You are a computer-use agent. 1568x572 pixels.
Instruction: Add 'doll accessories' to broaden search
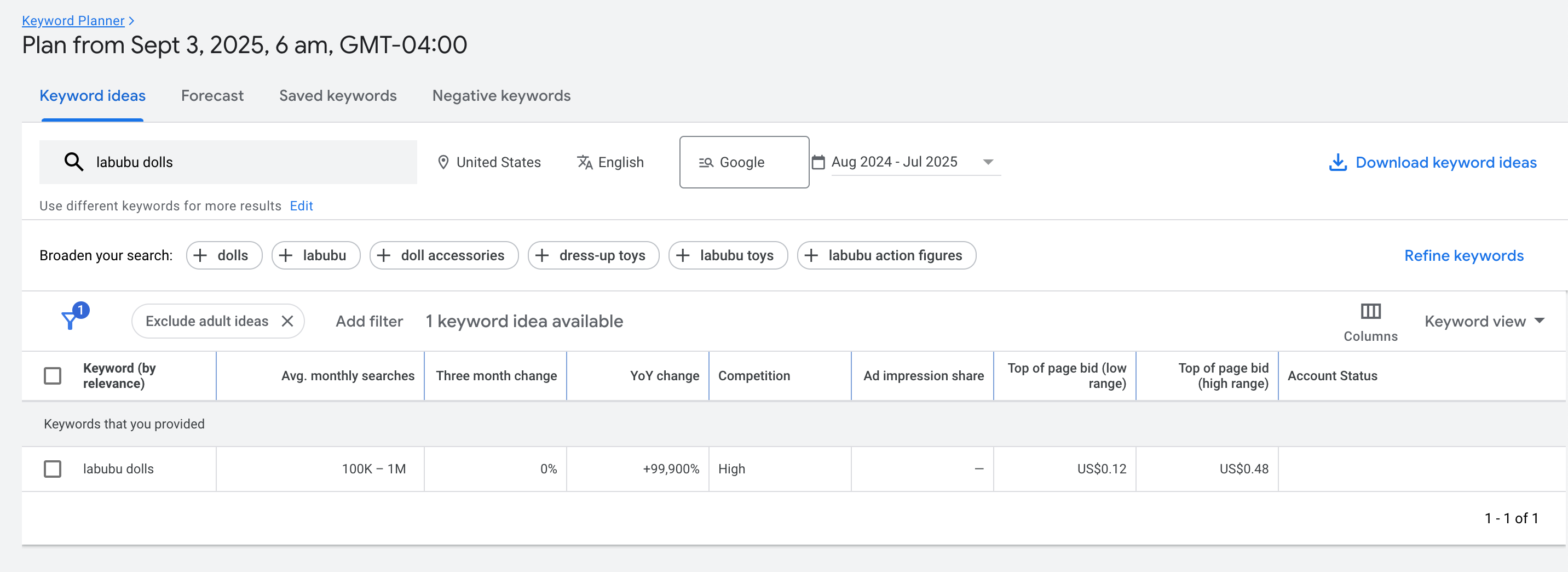point(444,255)
